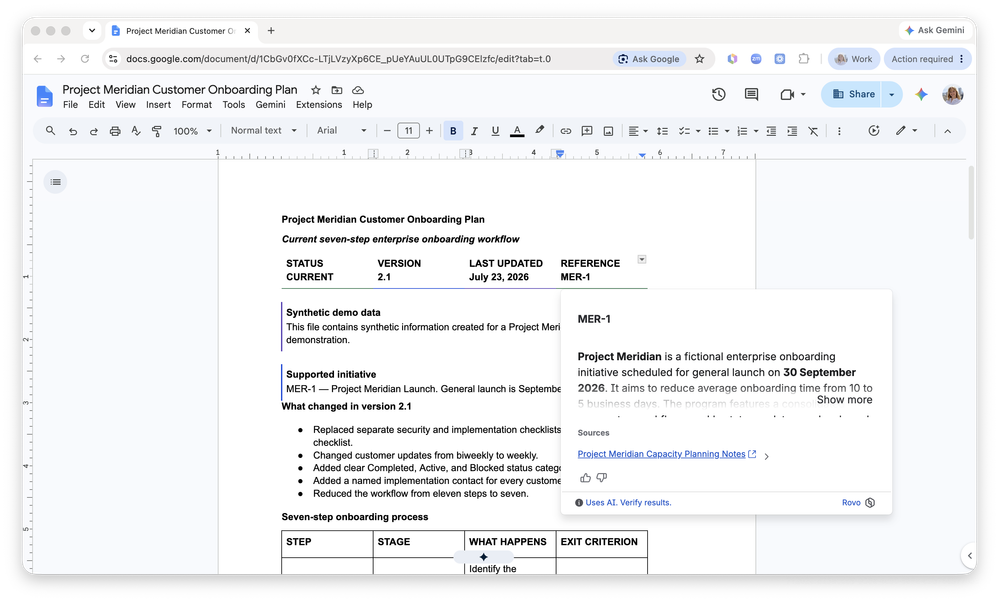The height and width of the screenshot is (602, 999).
Task: Expand numbered list options arrow
Action: (756, 131)
